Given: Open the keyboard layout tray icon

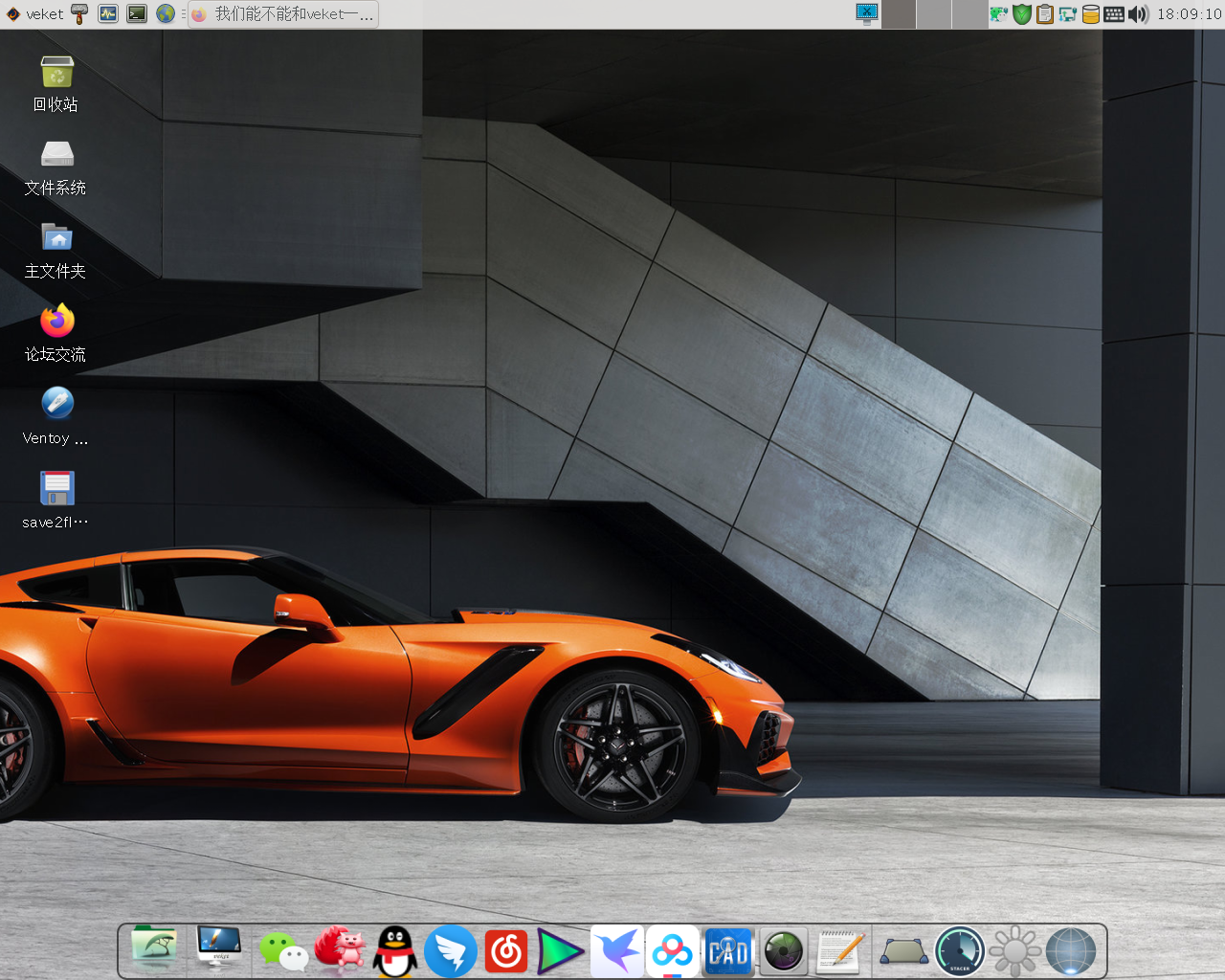Looking at the screenshot, I should pos(1114,14).
